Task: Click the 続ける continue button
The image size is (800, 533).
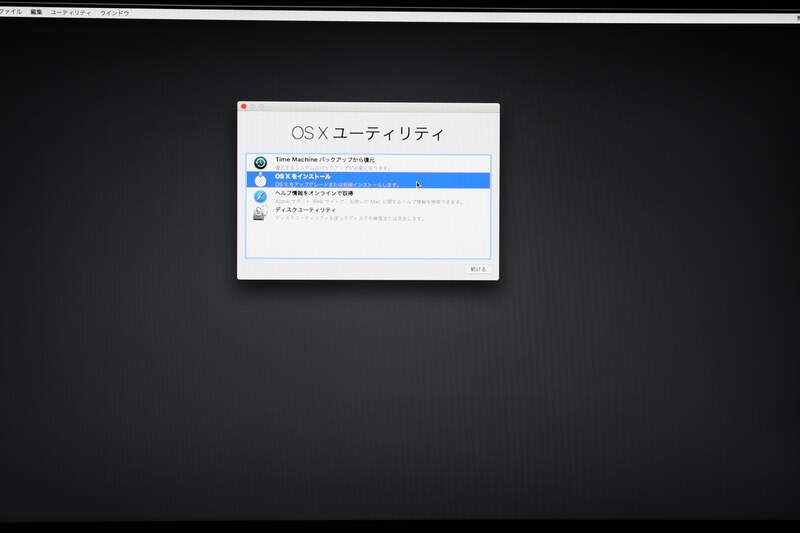Action: coord(478,269)
